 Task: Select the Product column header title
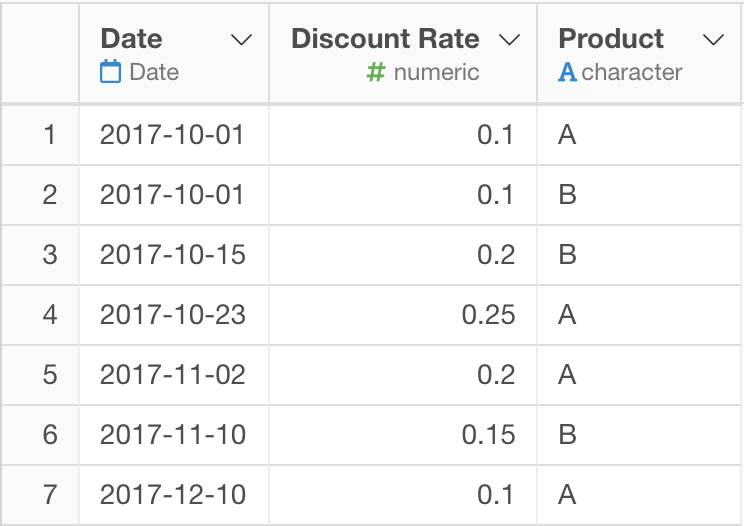click(611, 38)
